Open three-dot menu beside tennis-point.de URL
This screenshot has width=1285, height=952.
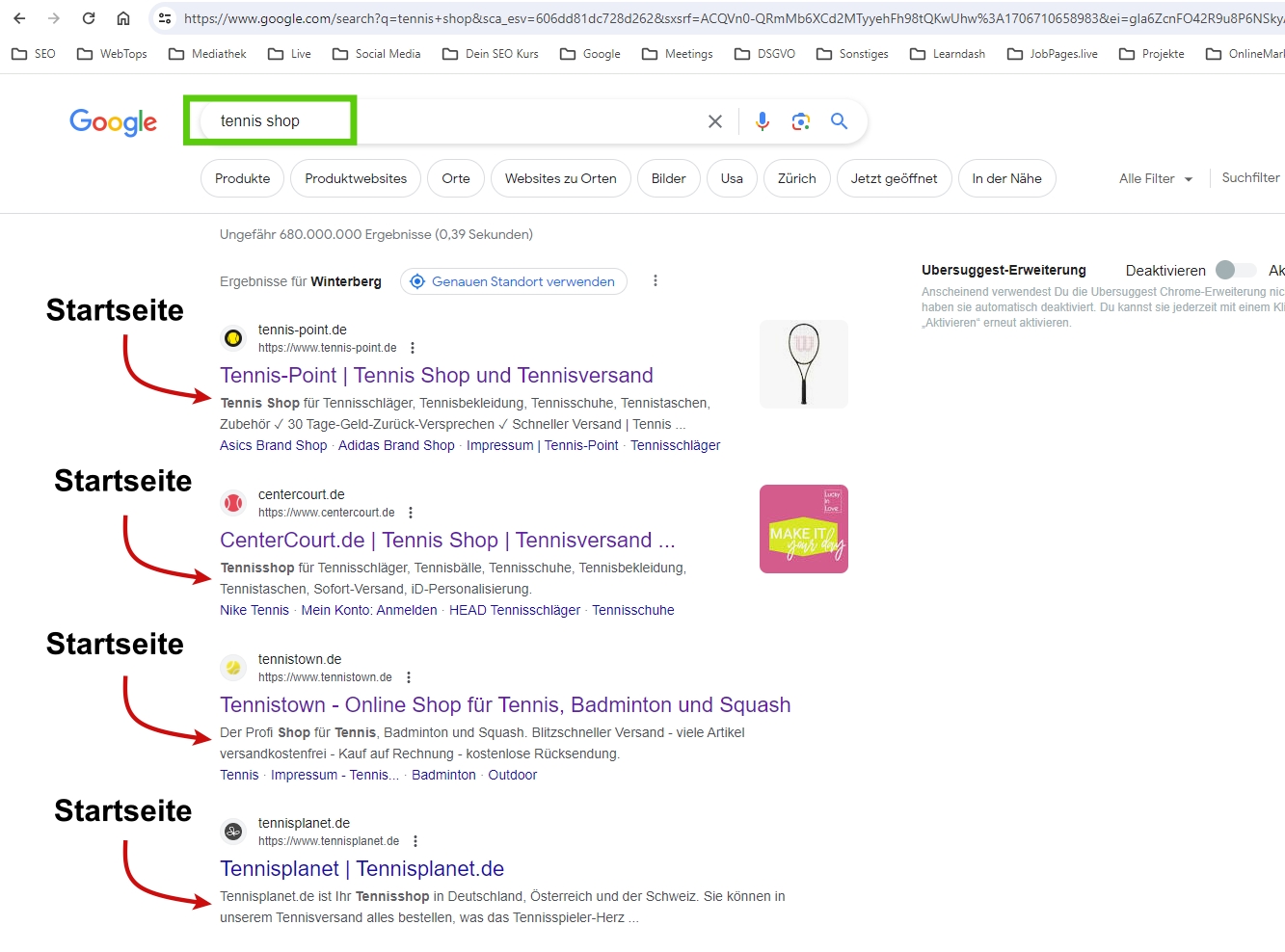[x=413, y=348]
